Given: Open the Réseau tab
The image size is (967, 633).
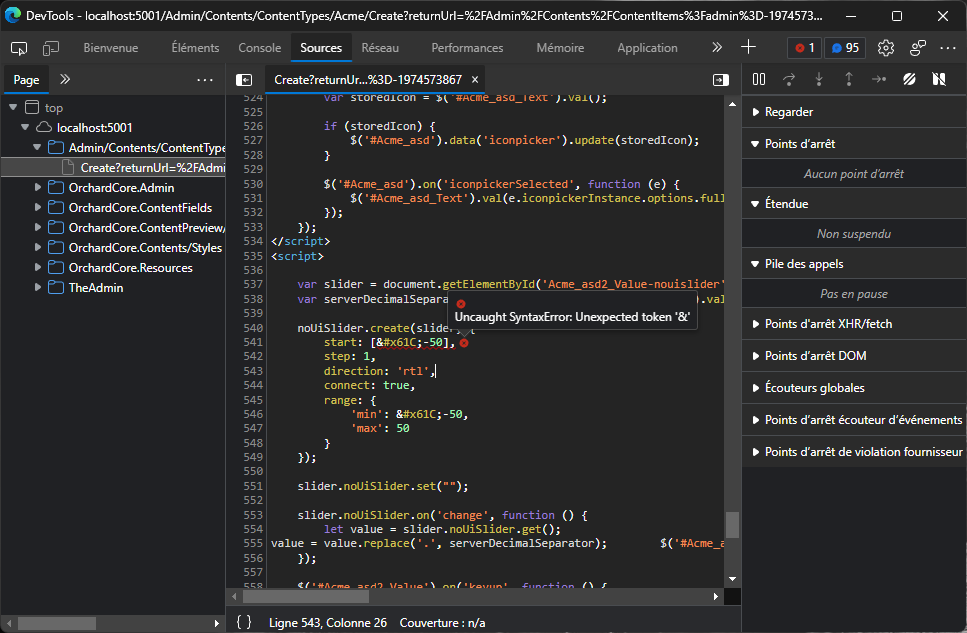Looking at the screenshot, I should pos(380,48).
